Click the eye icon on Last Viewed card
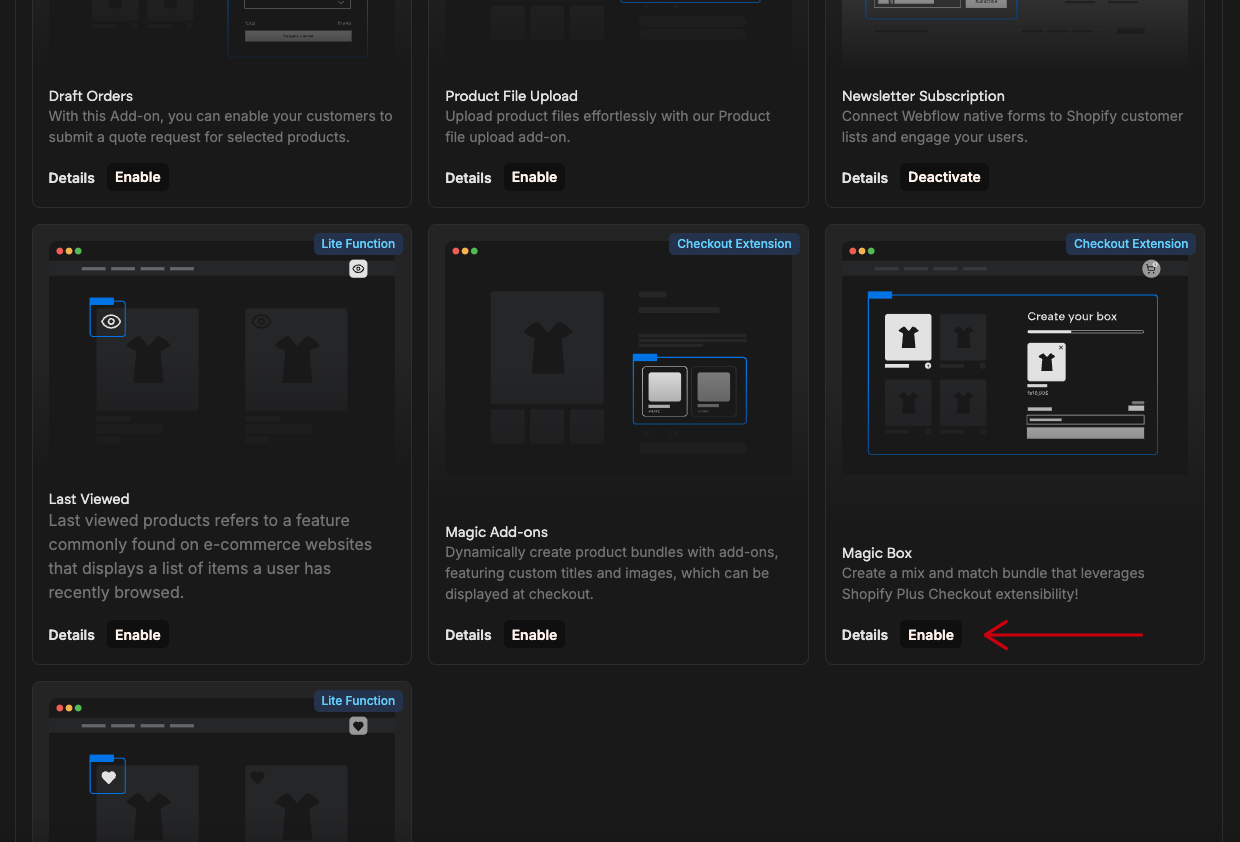The image size is (1240, 842). 358,269
